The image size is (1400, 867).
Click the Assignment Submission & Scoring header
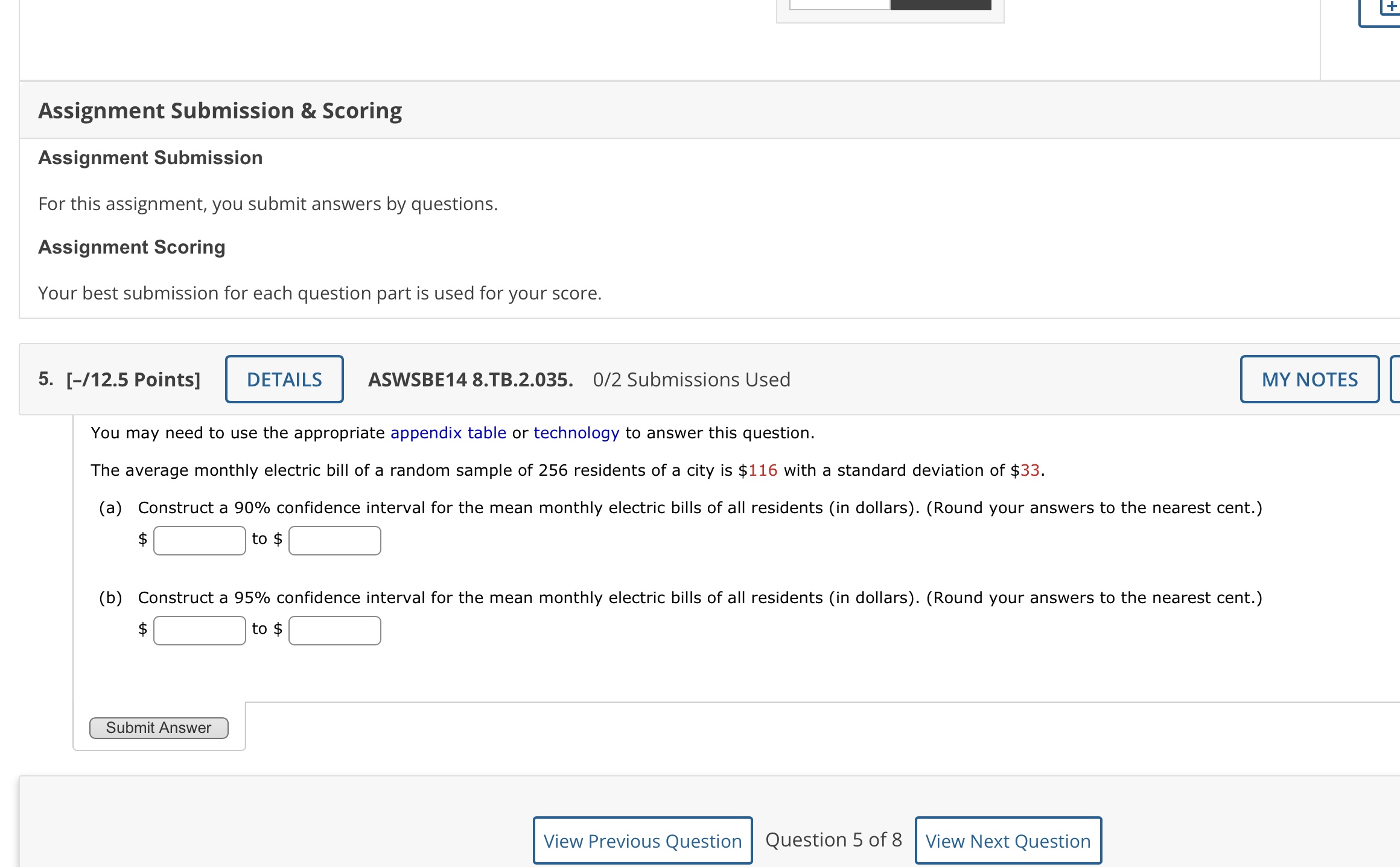click(x=220, y=110)
